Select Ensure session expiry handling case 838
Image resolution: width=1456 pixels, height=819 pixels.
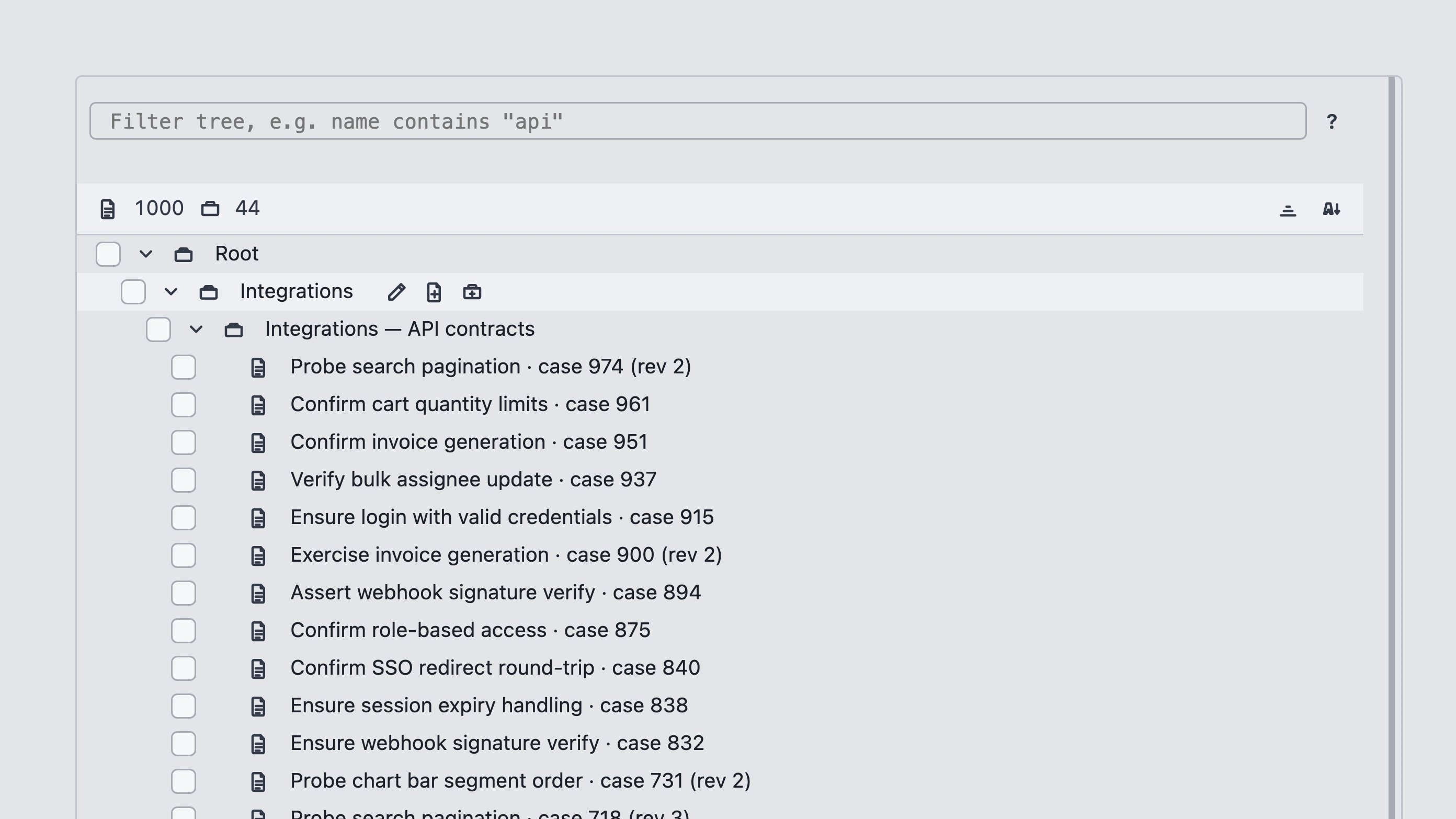489,706
